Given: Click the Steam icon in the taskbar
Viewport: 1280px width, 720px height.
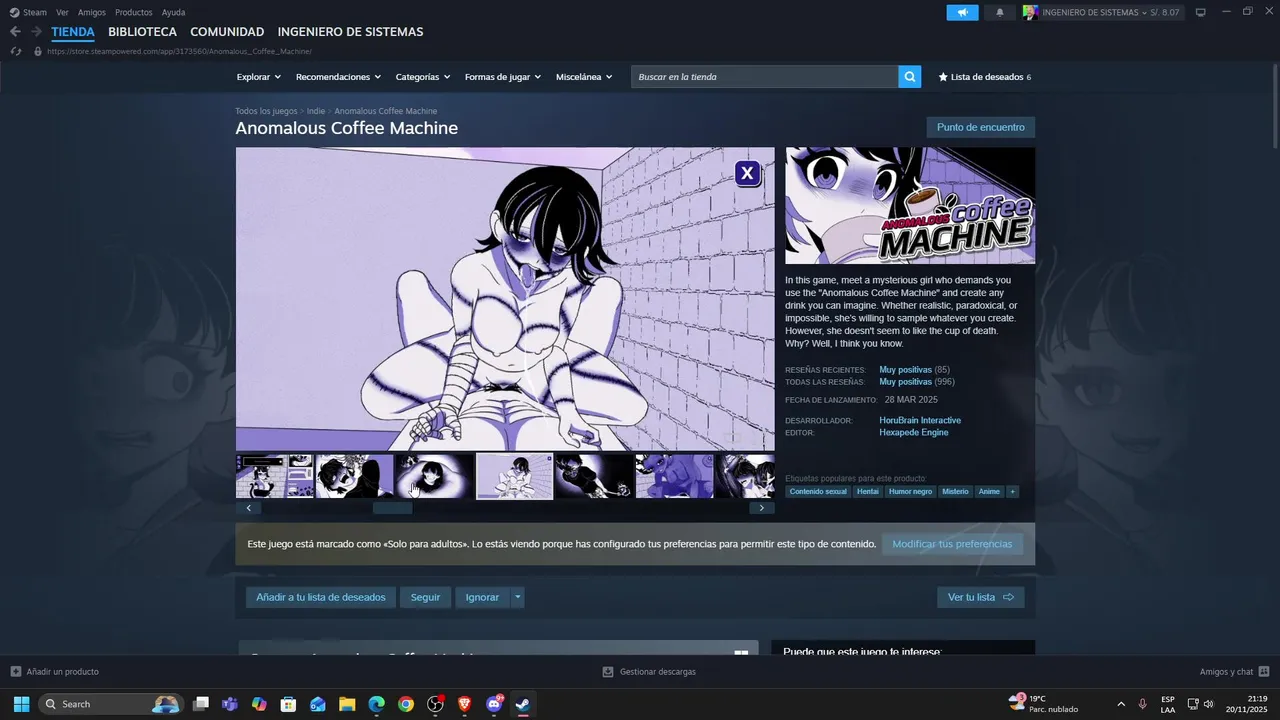Looking at the screenshot, I should [523, 704].
